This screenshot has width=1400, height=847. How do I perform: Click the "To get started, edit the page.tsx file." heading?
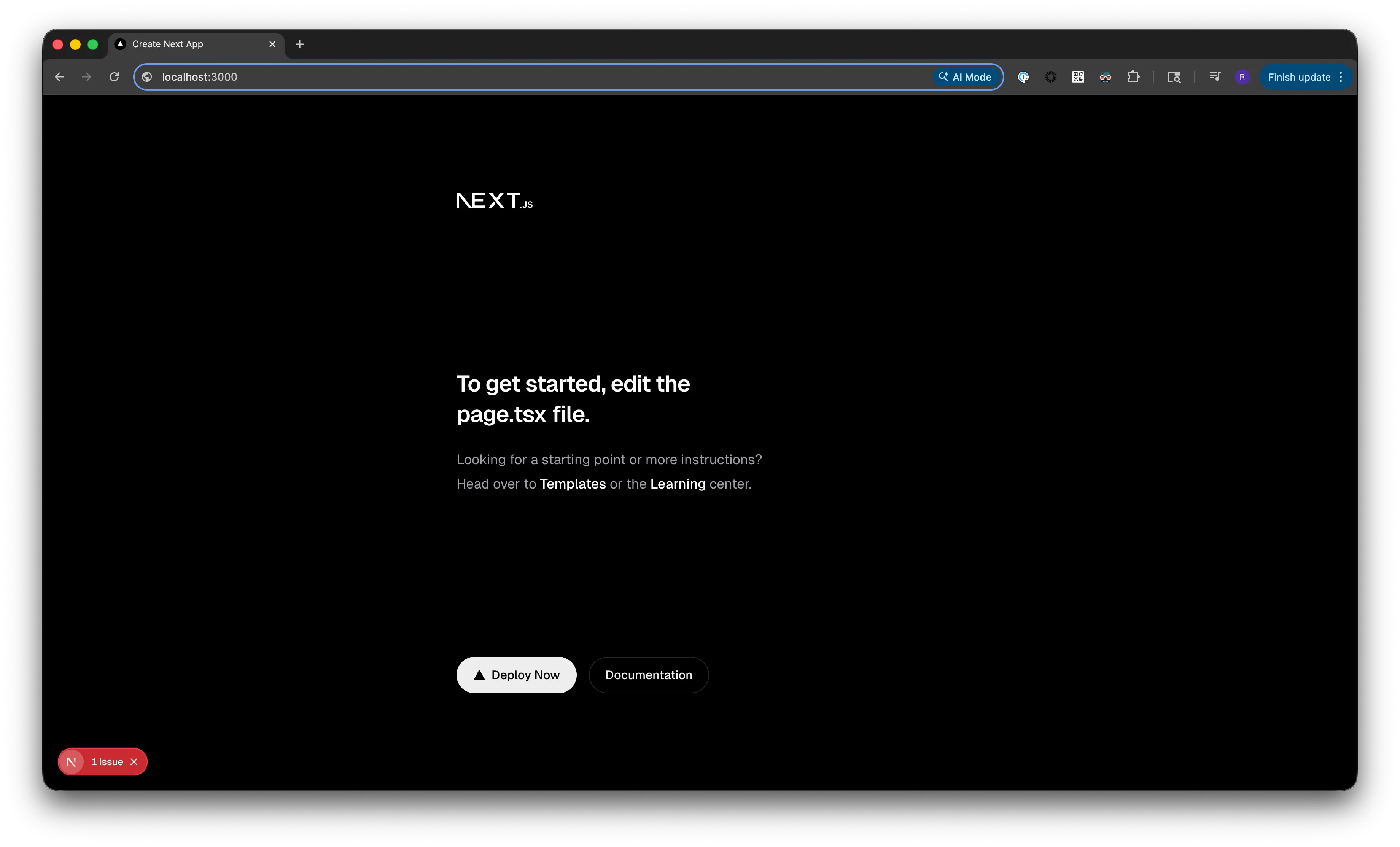coord(573,399)
